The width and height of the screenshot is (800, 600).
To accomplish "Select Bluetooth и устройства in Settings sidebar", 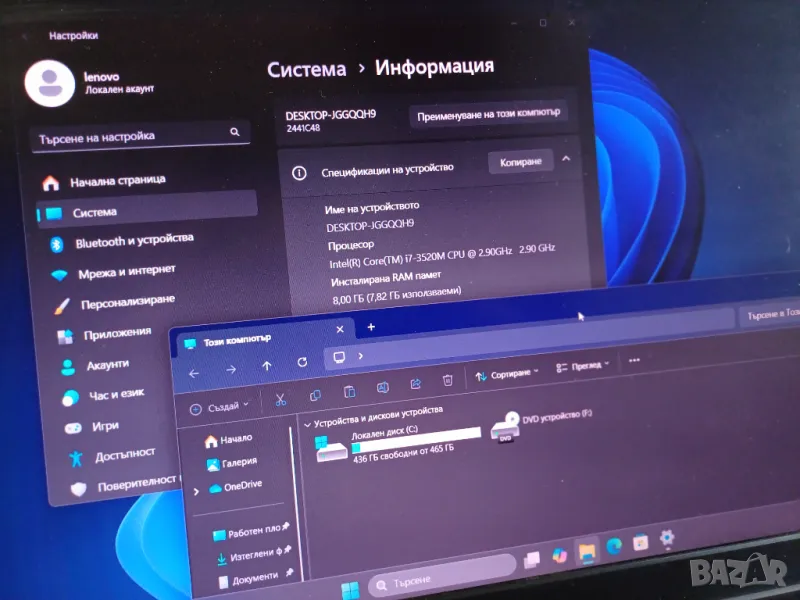I will click(x=134, y=241).
